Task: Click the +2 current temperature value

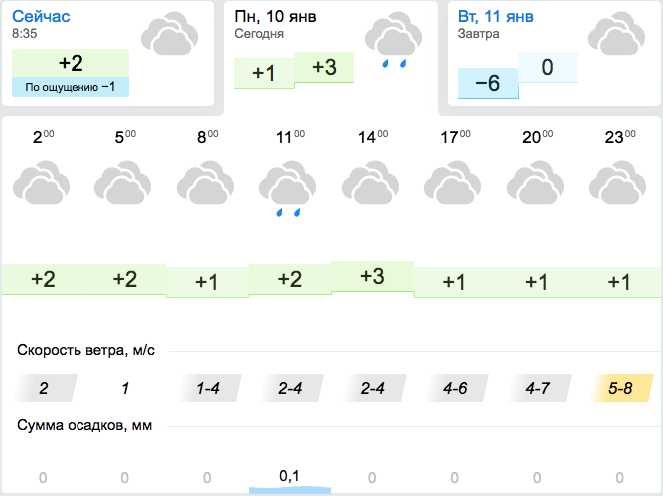Action: click(70, 63)
